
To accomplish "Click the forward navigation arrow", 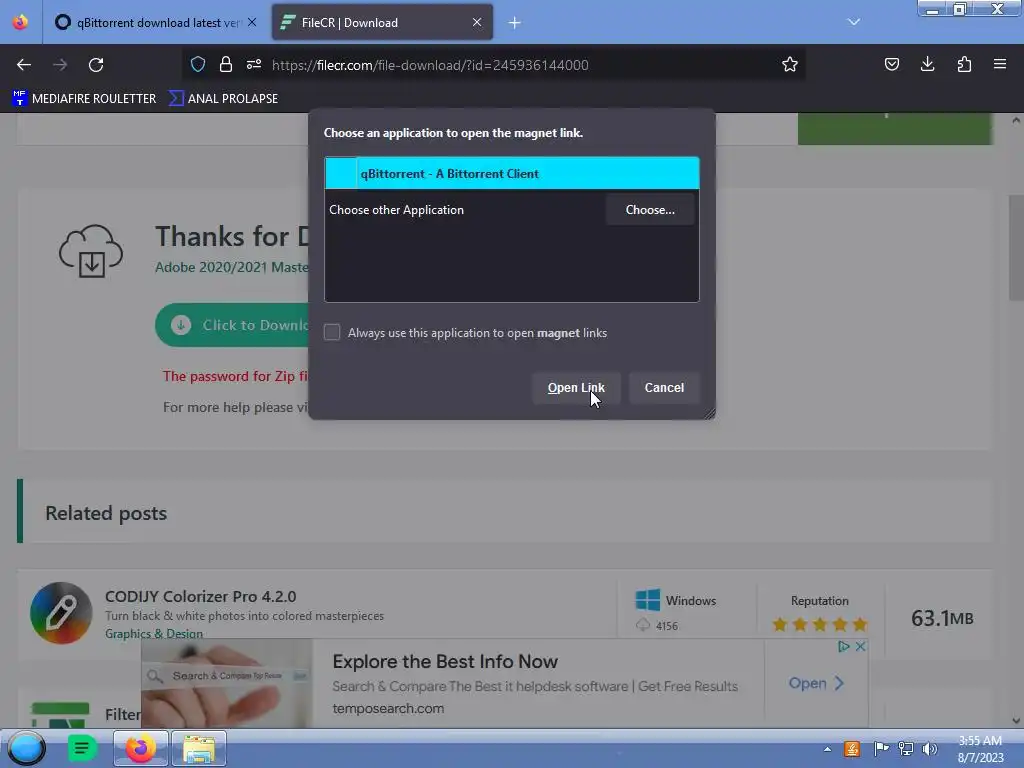I will click(60, 65).
